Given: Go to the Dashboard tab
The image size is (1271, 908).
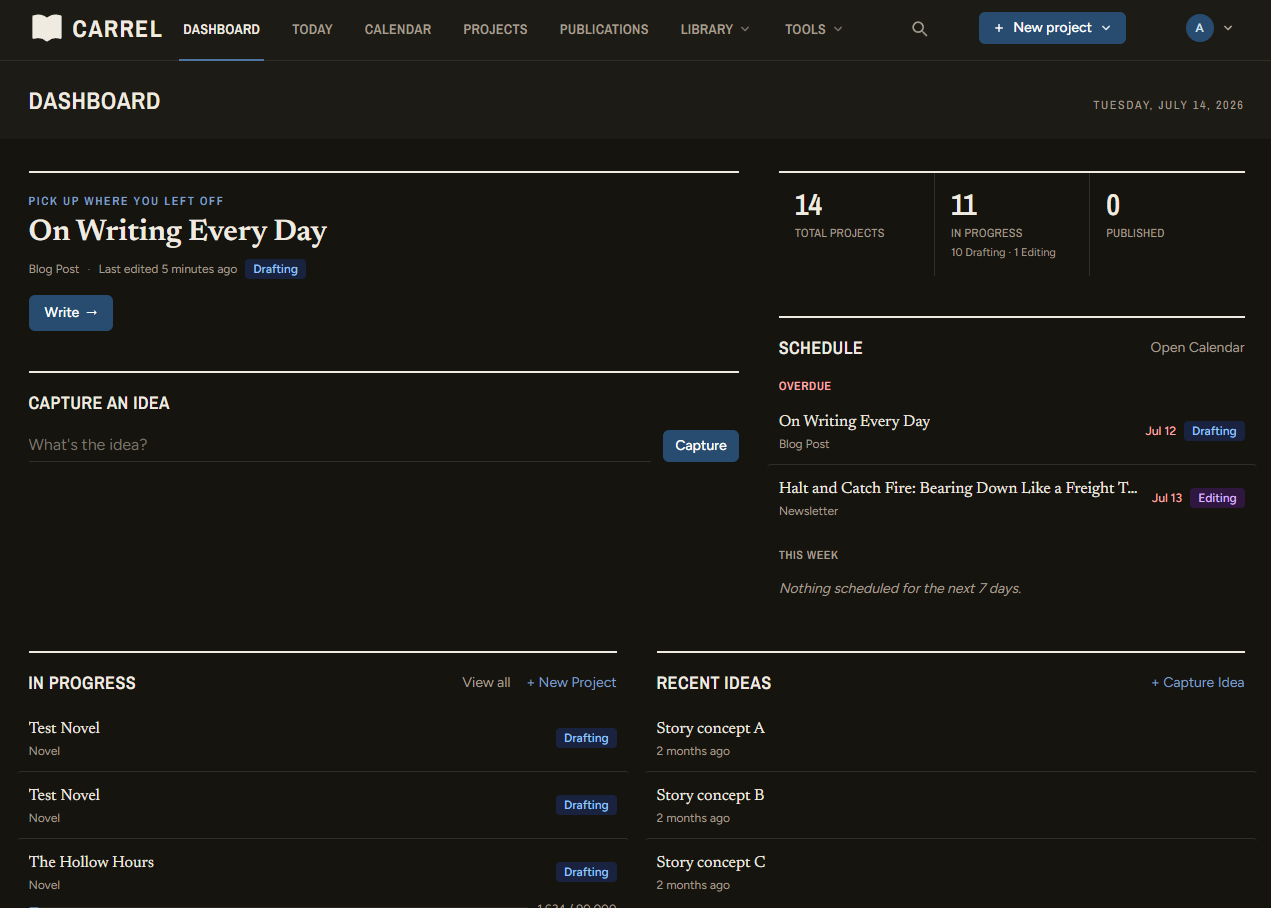Looking at the screenshot, I should coord(221,29).
